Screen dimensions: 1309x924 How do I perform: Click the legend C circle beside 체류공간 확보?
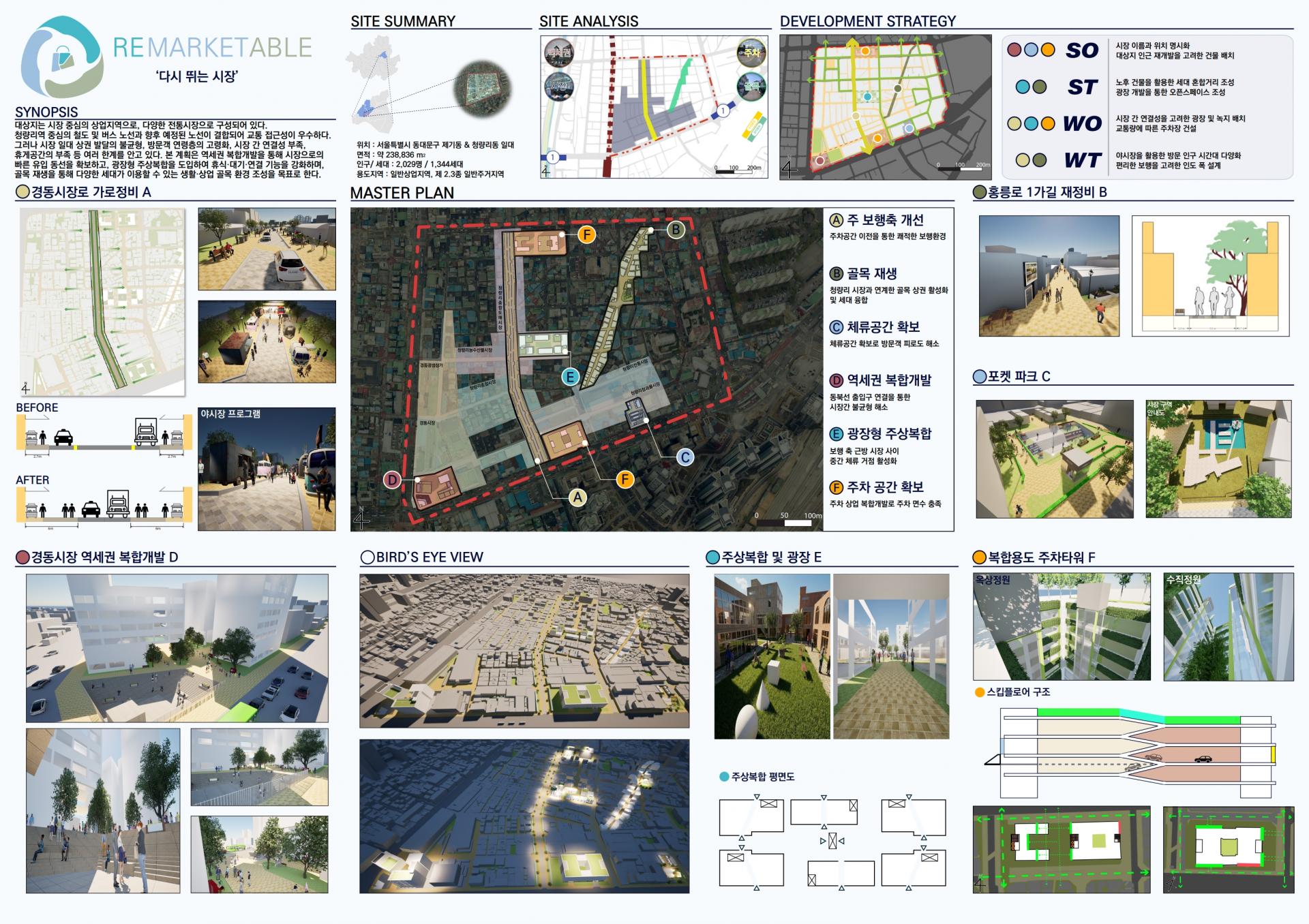pos(837,327)
